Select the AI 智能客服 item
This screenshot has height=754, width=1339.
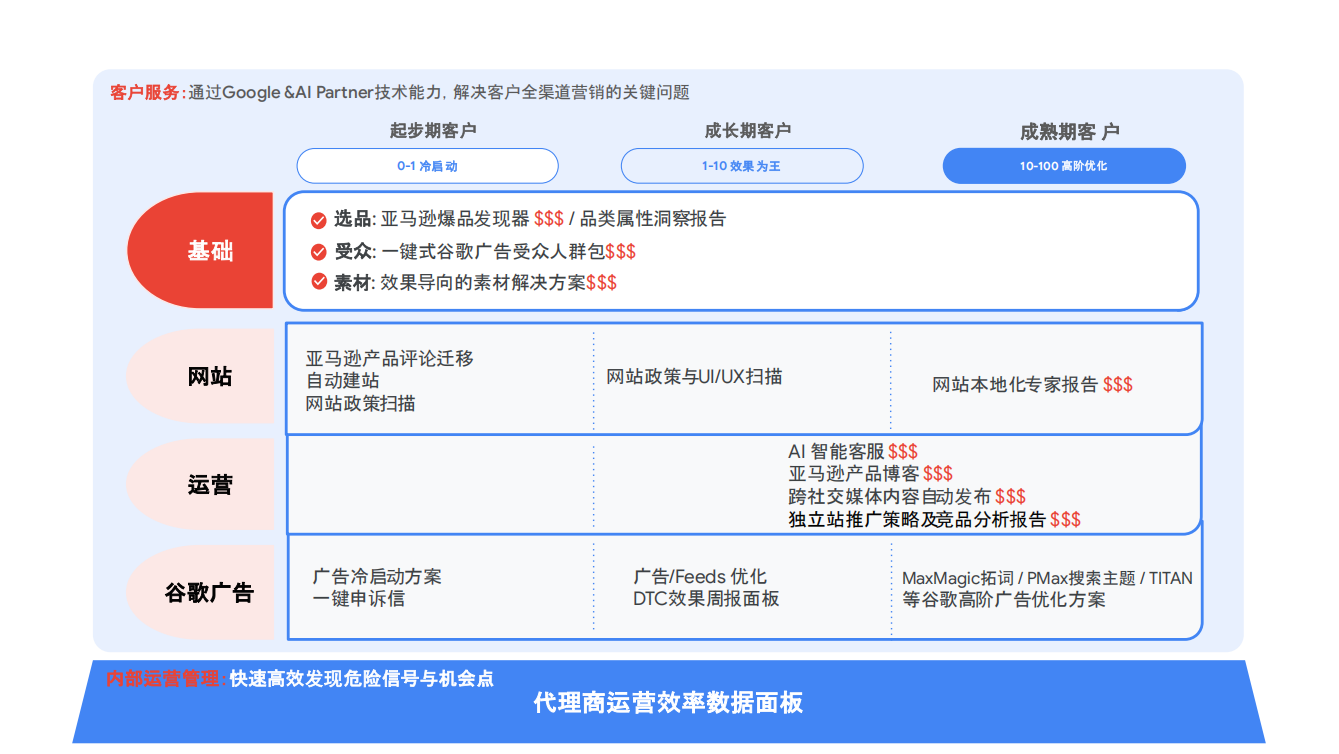[x=851, y=451]
